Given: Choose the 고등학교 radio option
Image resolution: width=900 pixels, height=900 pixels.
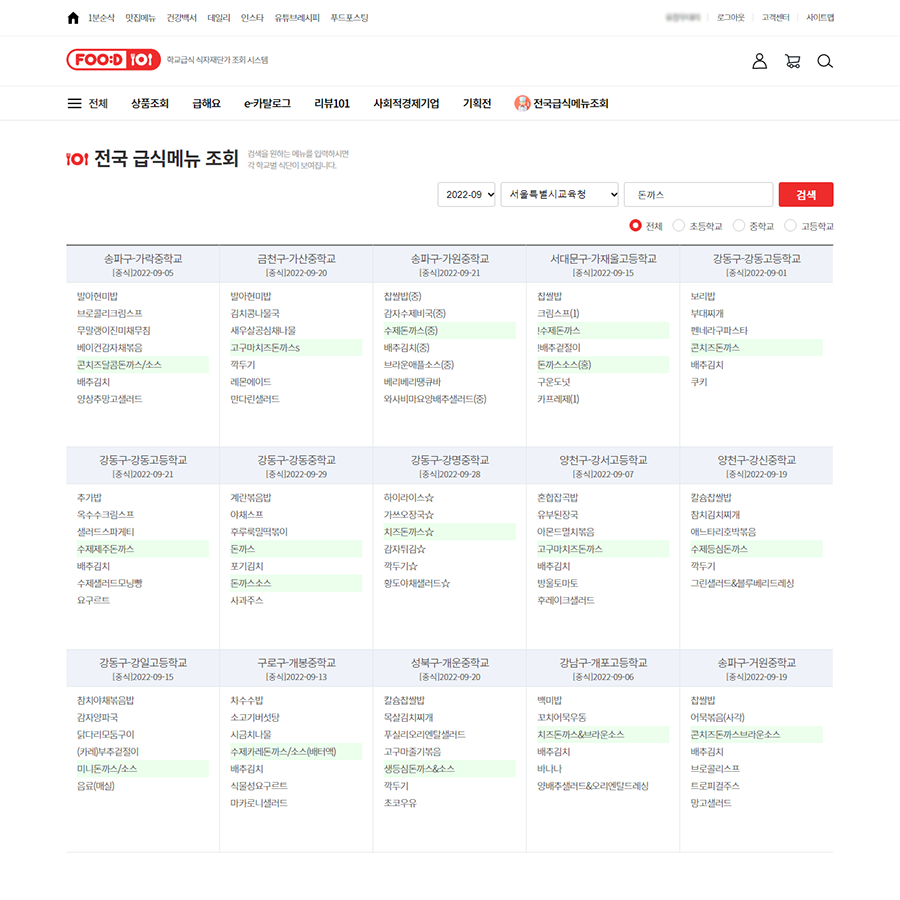Looking at the screenshot, I should 790,226.
